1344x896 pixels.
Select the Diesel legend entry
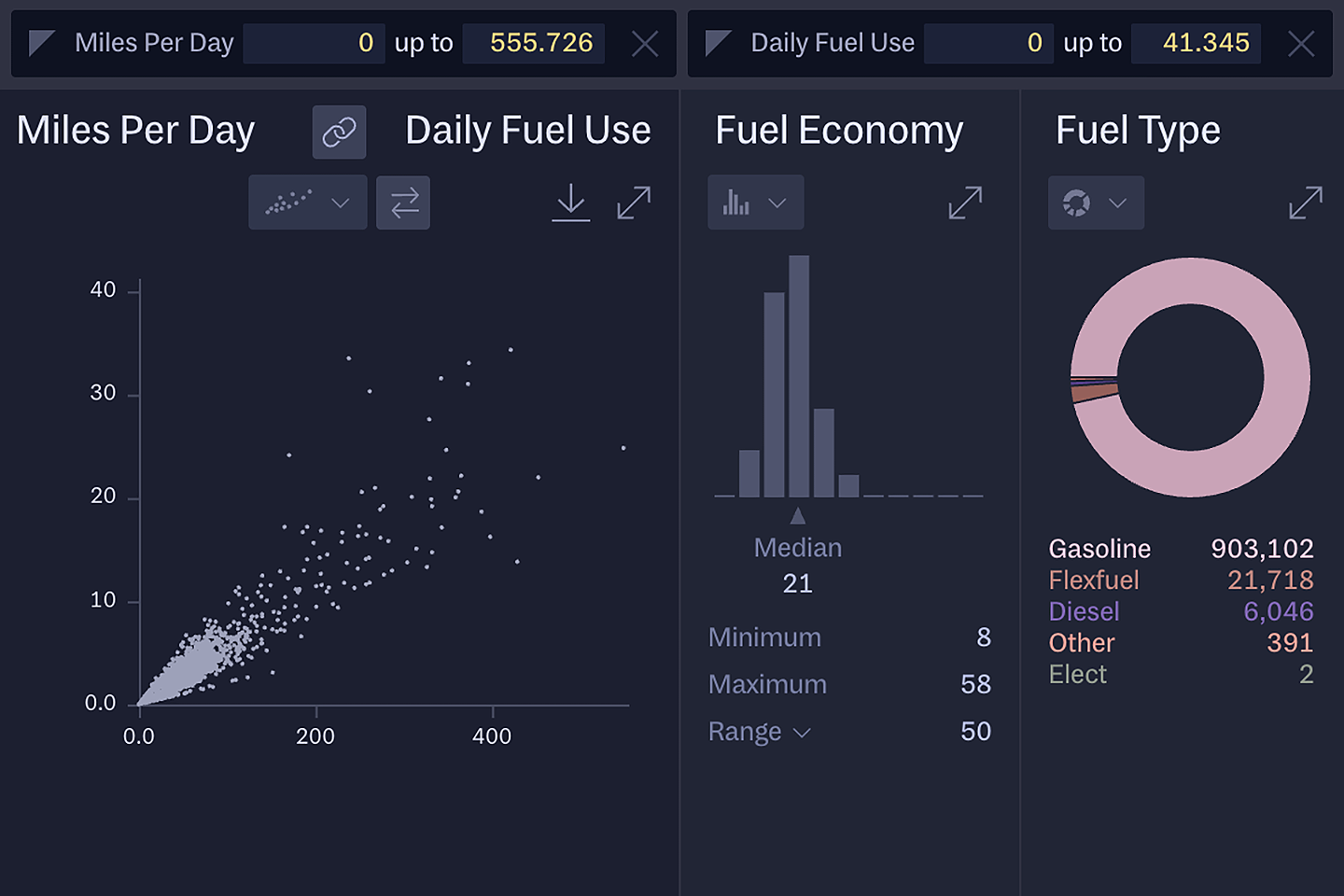click(1084, 611)
